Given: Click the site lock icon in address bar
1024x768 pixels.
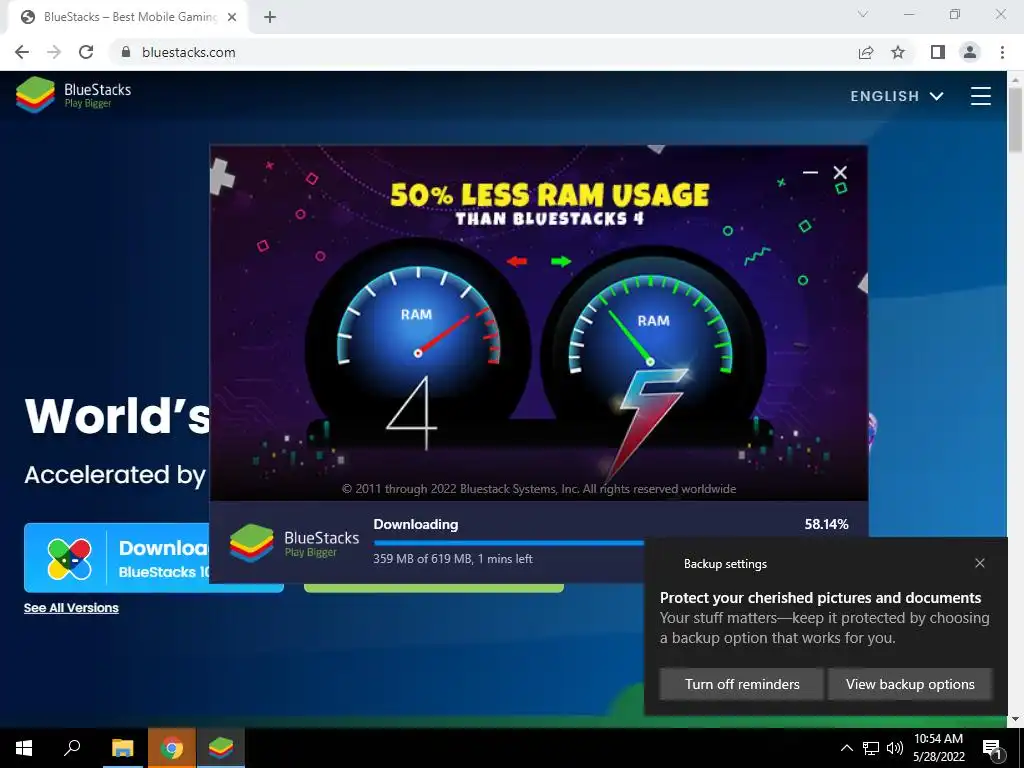Looking at the screenshot, I should [x=126, y=52].
